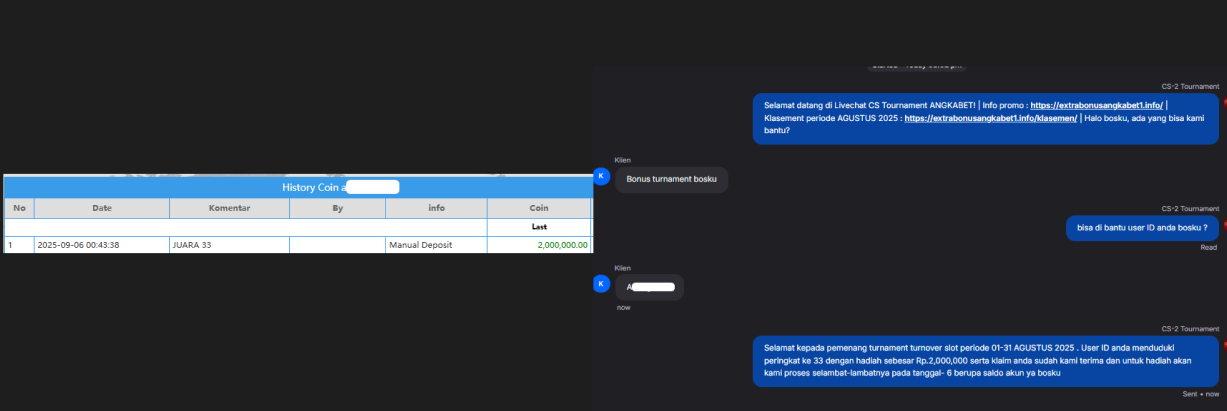Screen dimensions: 1227x411
Task: Click the 'info' column header
Action: 436,208
